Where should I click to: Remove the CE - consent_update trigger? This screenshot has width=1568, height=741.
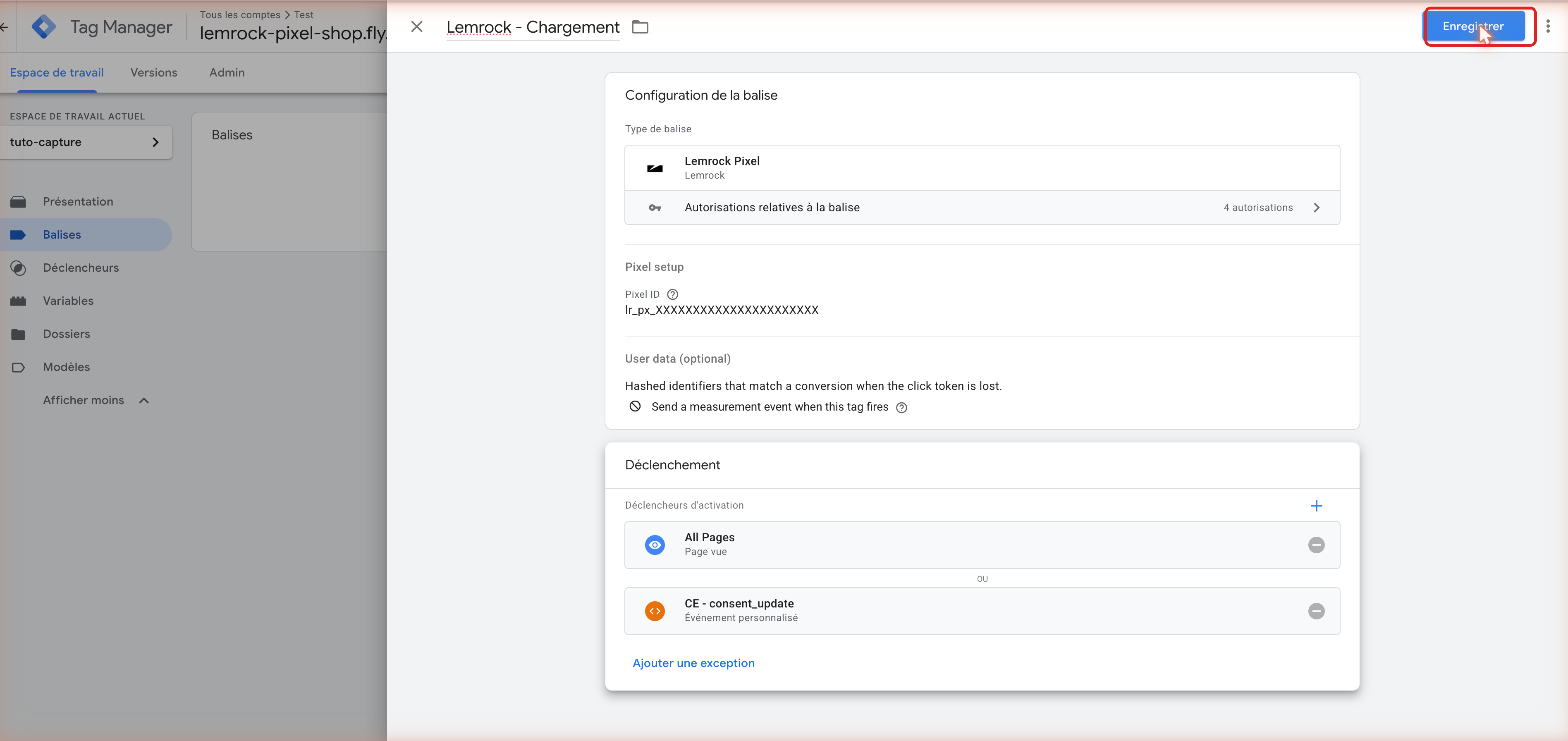pyautogui.click(x=1316, y=611)
